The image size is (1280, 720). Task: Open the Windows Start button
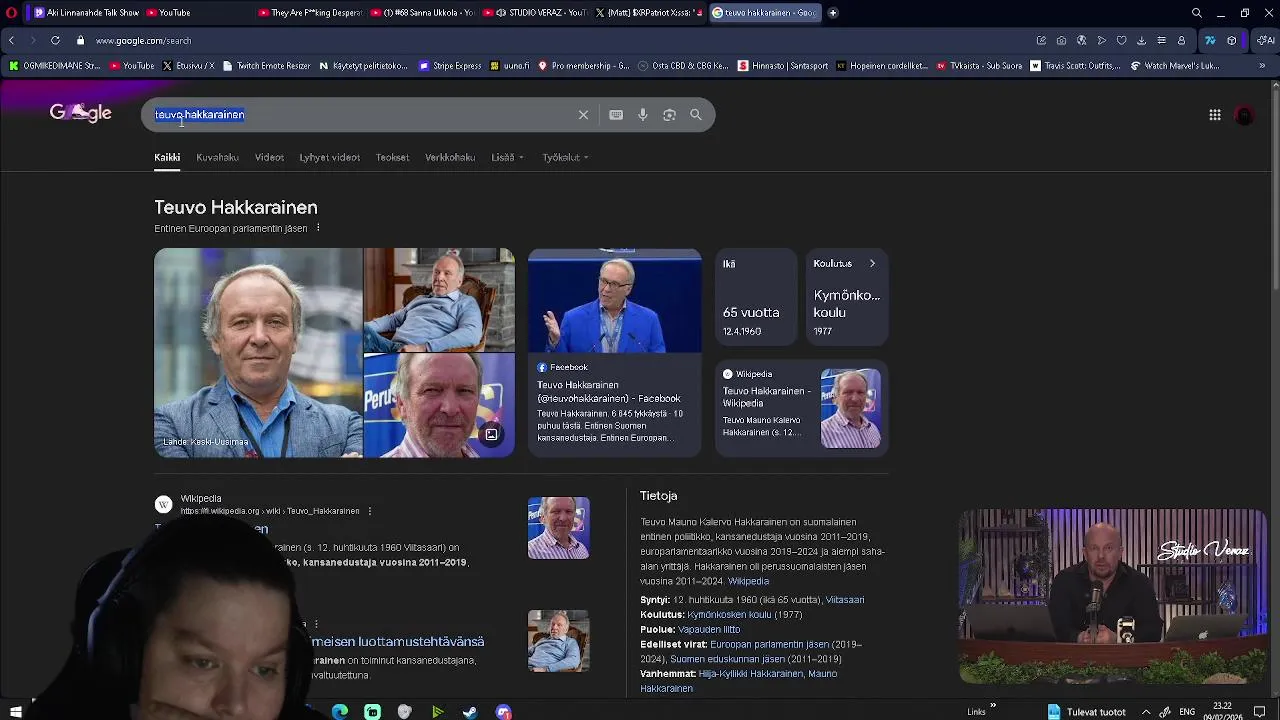[15, 712]
